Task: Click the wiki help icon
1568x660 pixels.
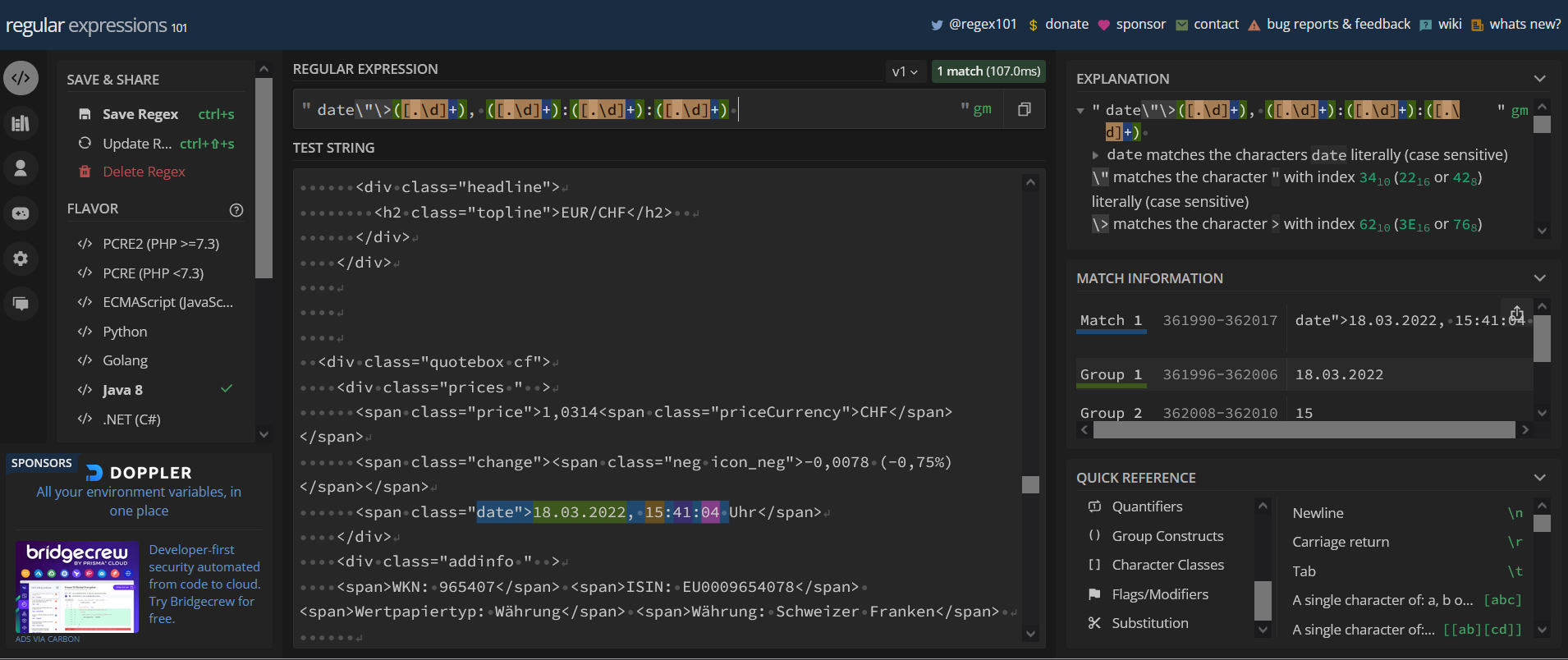Action: point(1426,25)
